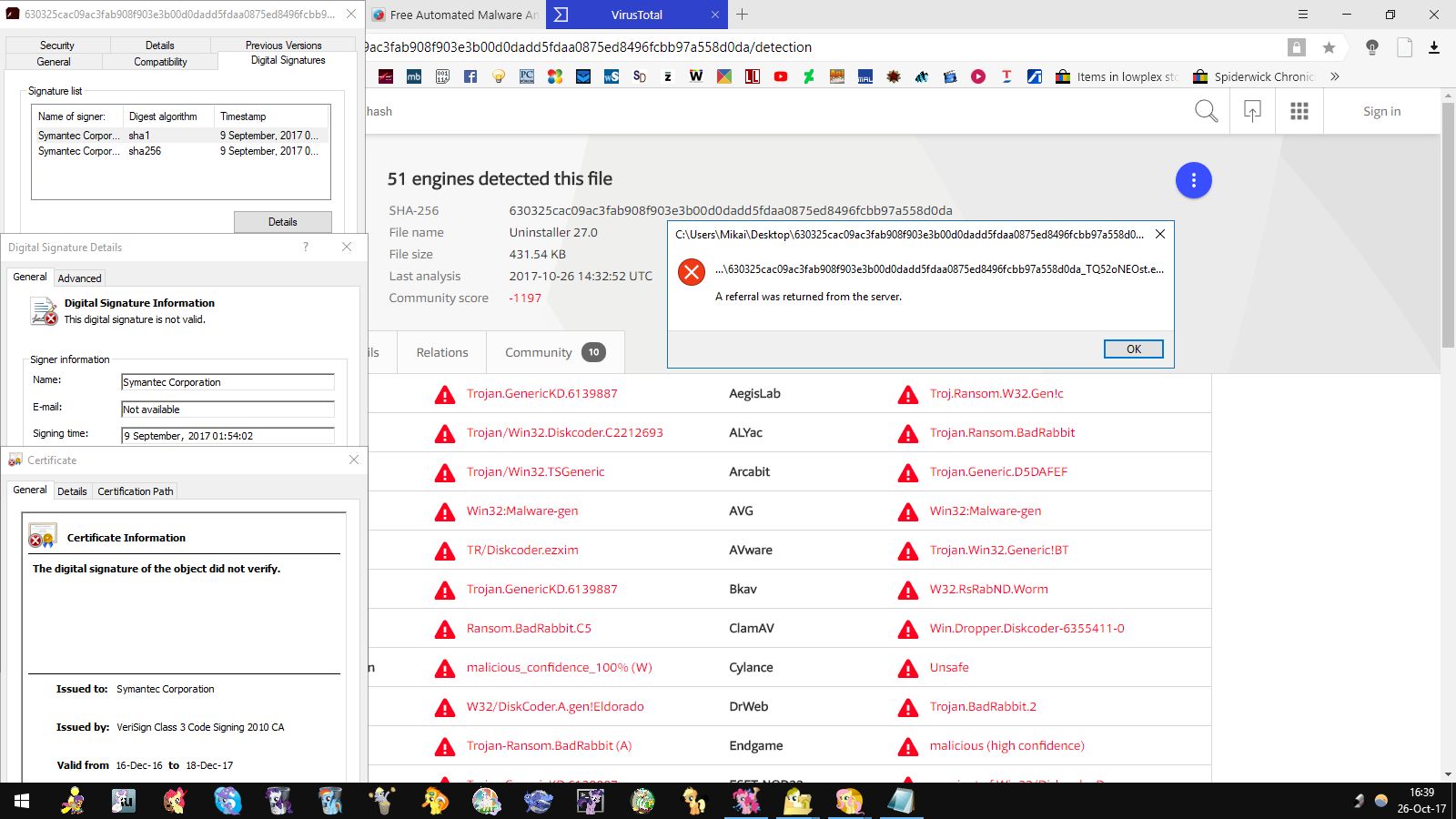
Task: Open the Certification Path tab
Action: 136,491
